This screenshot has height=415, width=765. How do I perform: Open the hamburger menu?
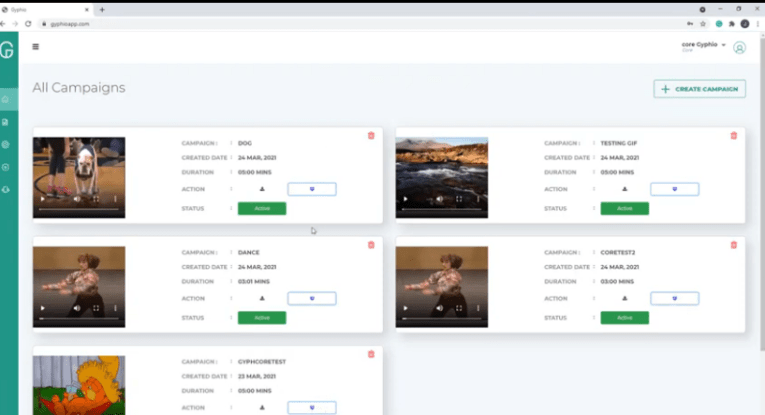click(x=36, y=47)
